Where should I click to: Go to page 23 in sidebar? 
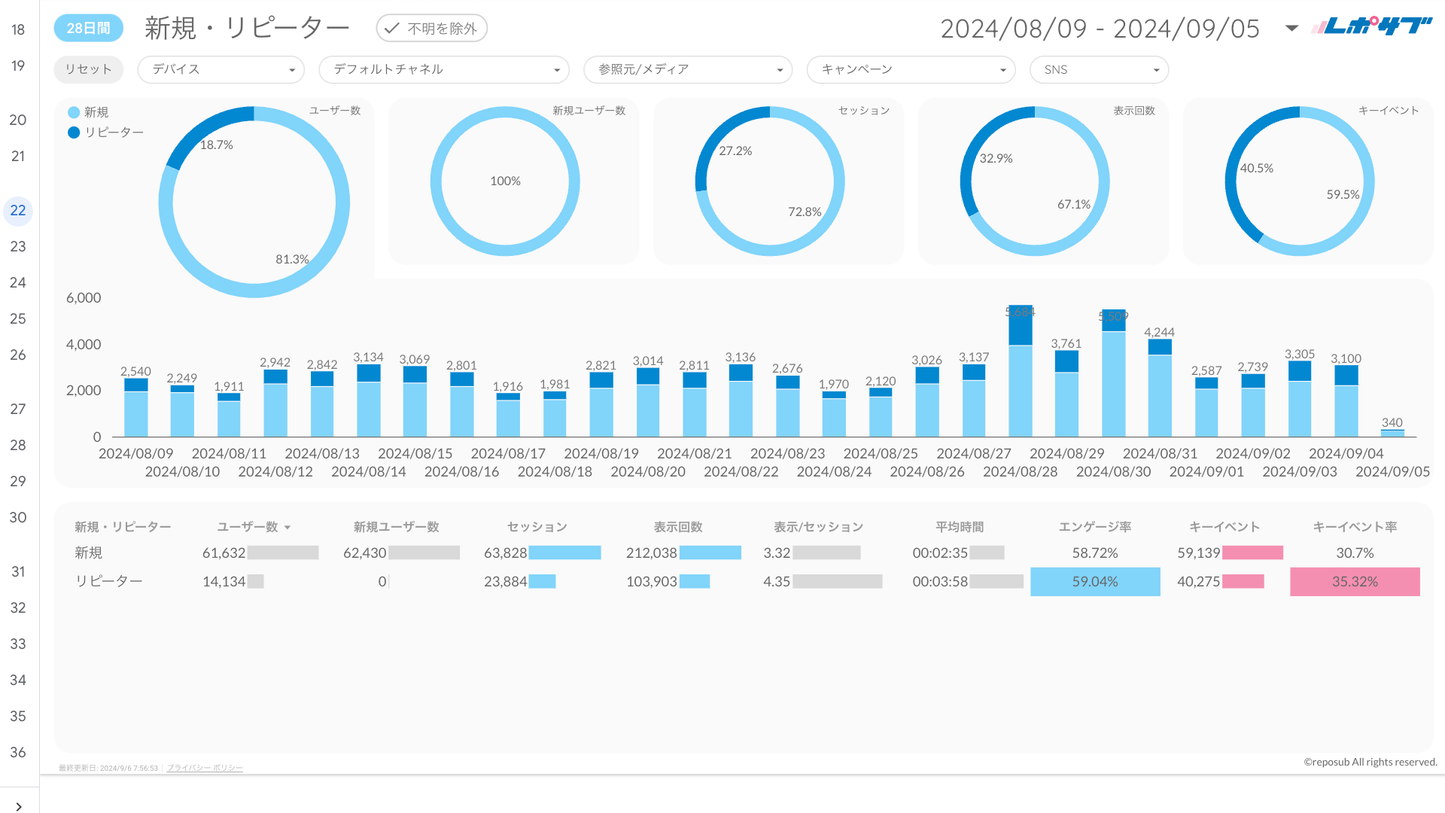pyautogui.click(x=18, y=246)
